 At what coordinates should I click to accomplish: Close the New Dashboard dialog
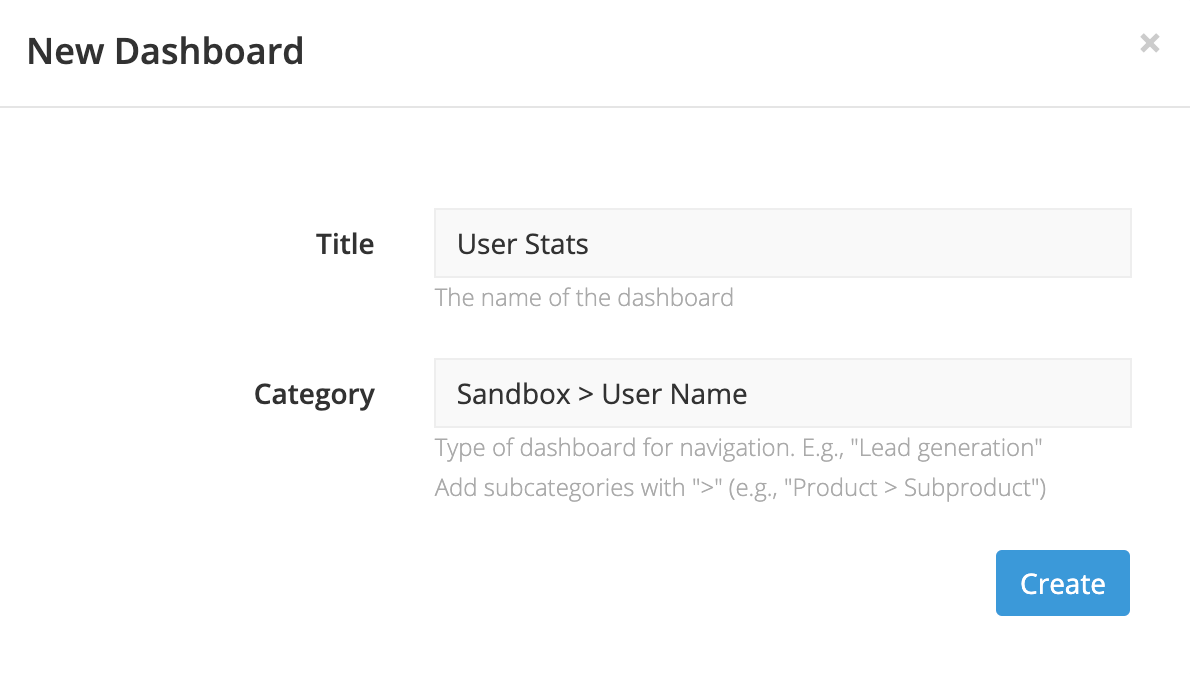(x=1150, y=43)
